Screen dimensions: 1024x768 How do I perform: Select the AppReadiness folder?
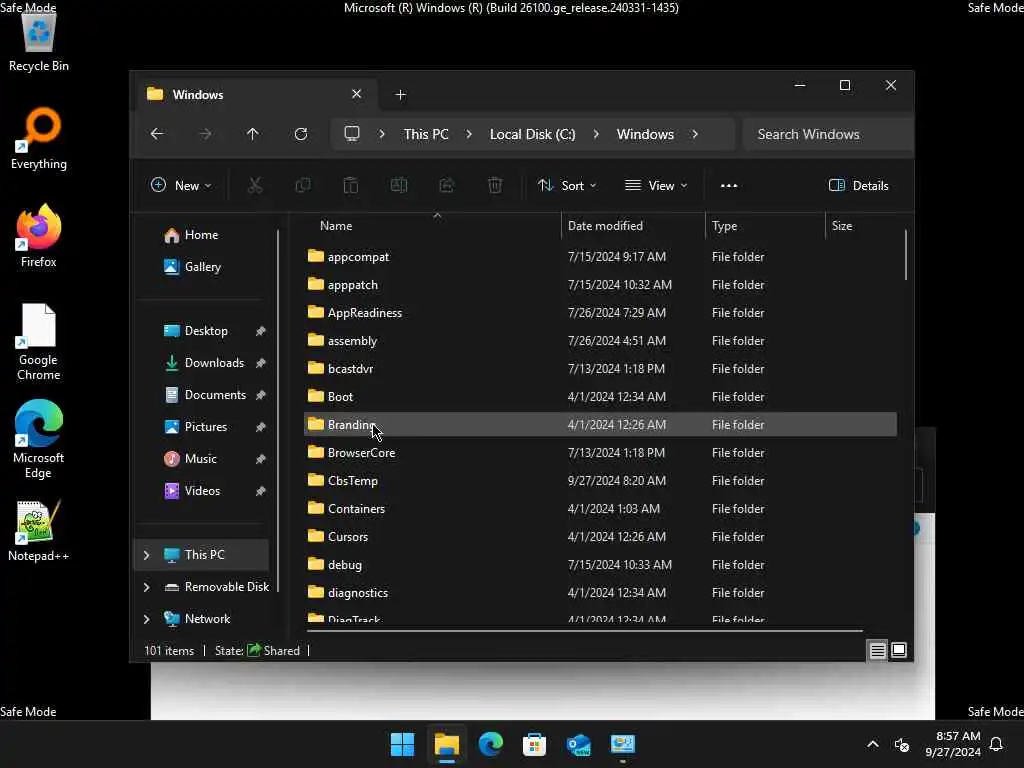600,313
